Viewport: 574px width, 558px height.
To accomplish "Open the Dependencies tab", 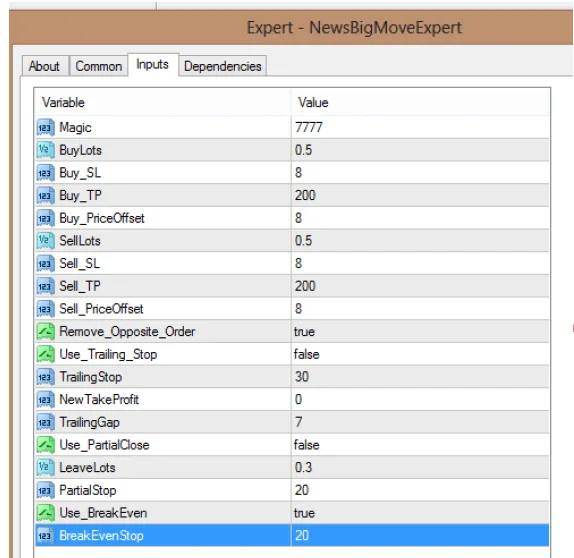I will point(223,66).
